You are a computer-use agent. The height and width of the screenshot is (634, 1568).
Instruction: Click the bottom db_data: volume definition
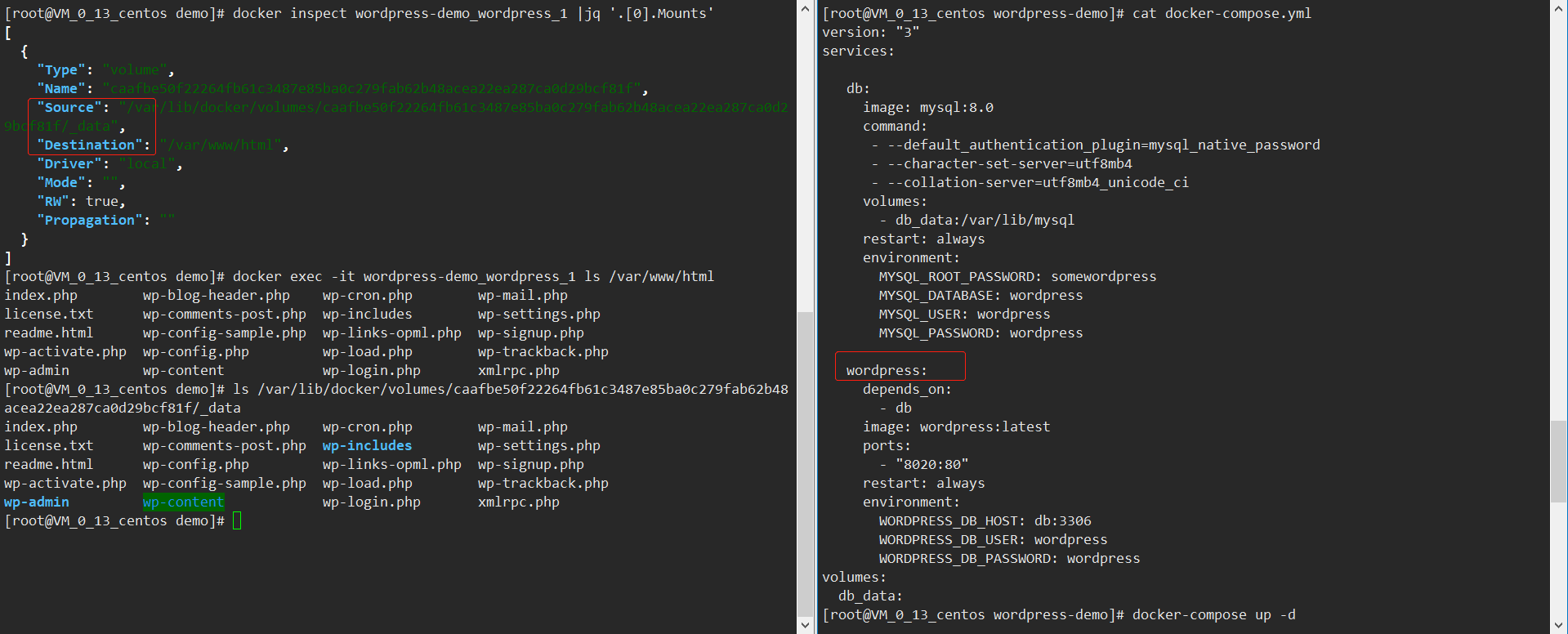[870, 596]
